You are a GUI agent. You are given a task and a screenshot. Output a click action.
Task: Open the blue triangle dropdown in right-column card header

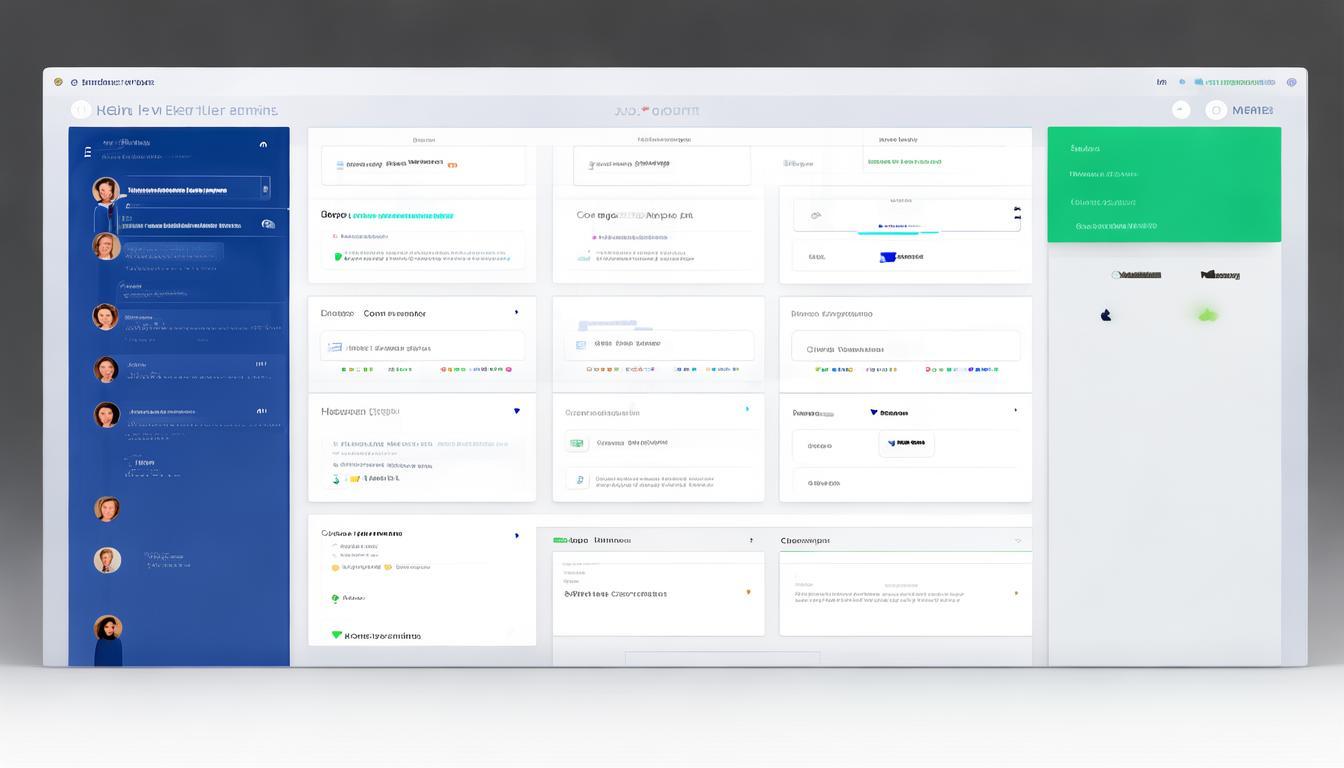click(874, 412)
